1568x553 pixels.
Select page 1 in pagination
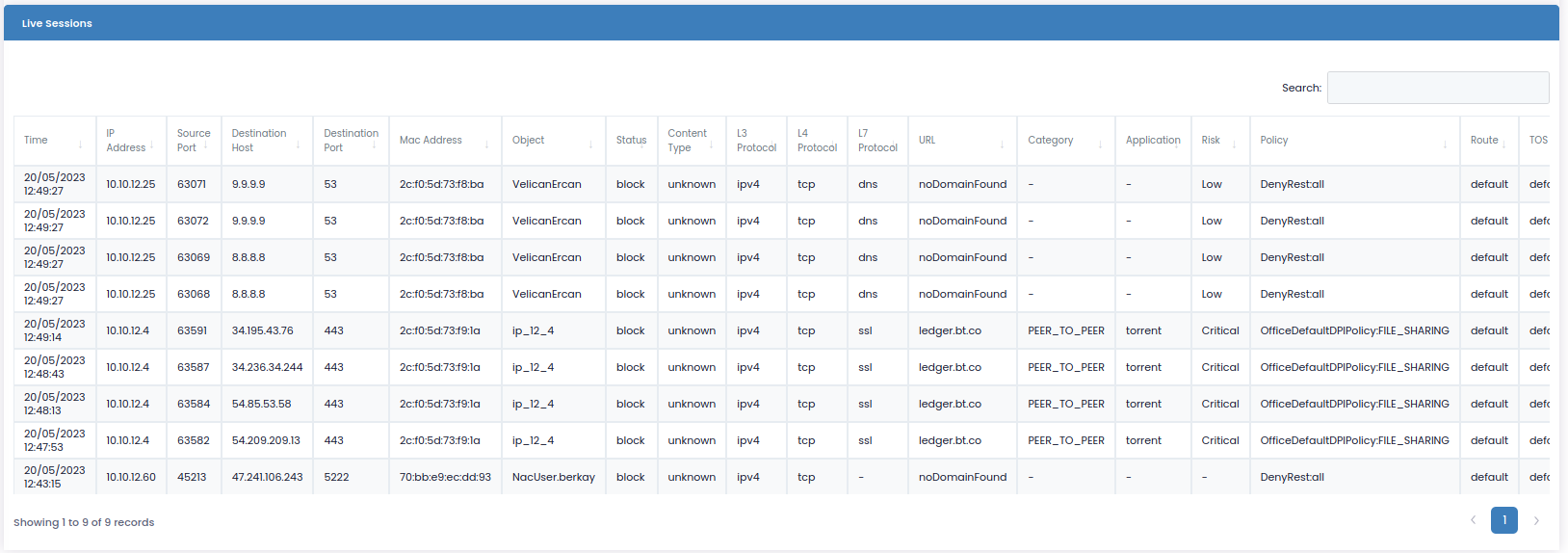coord(1504,520)
